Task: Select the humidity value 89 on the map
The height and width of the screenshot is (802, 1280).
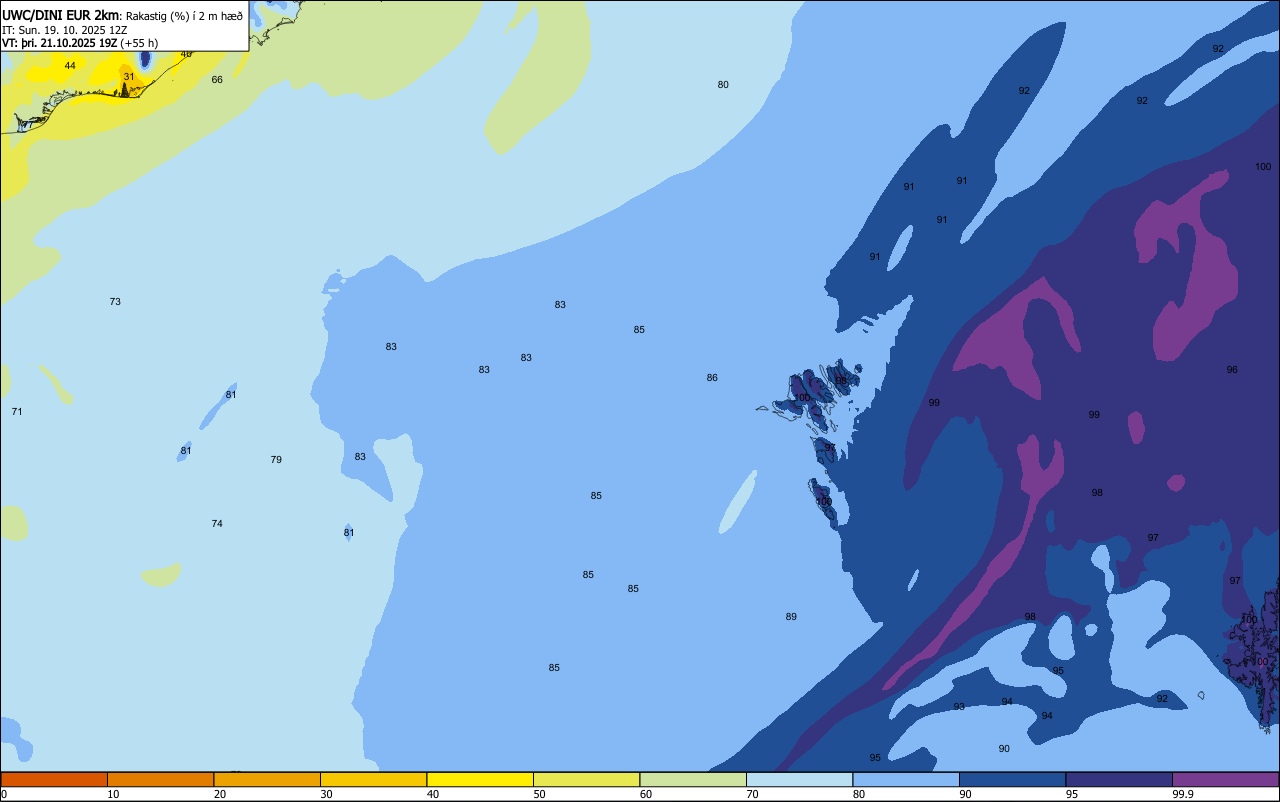Action: [x=791, y=617]
